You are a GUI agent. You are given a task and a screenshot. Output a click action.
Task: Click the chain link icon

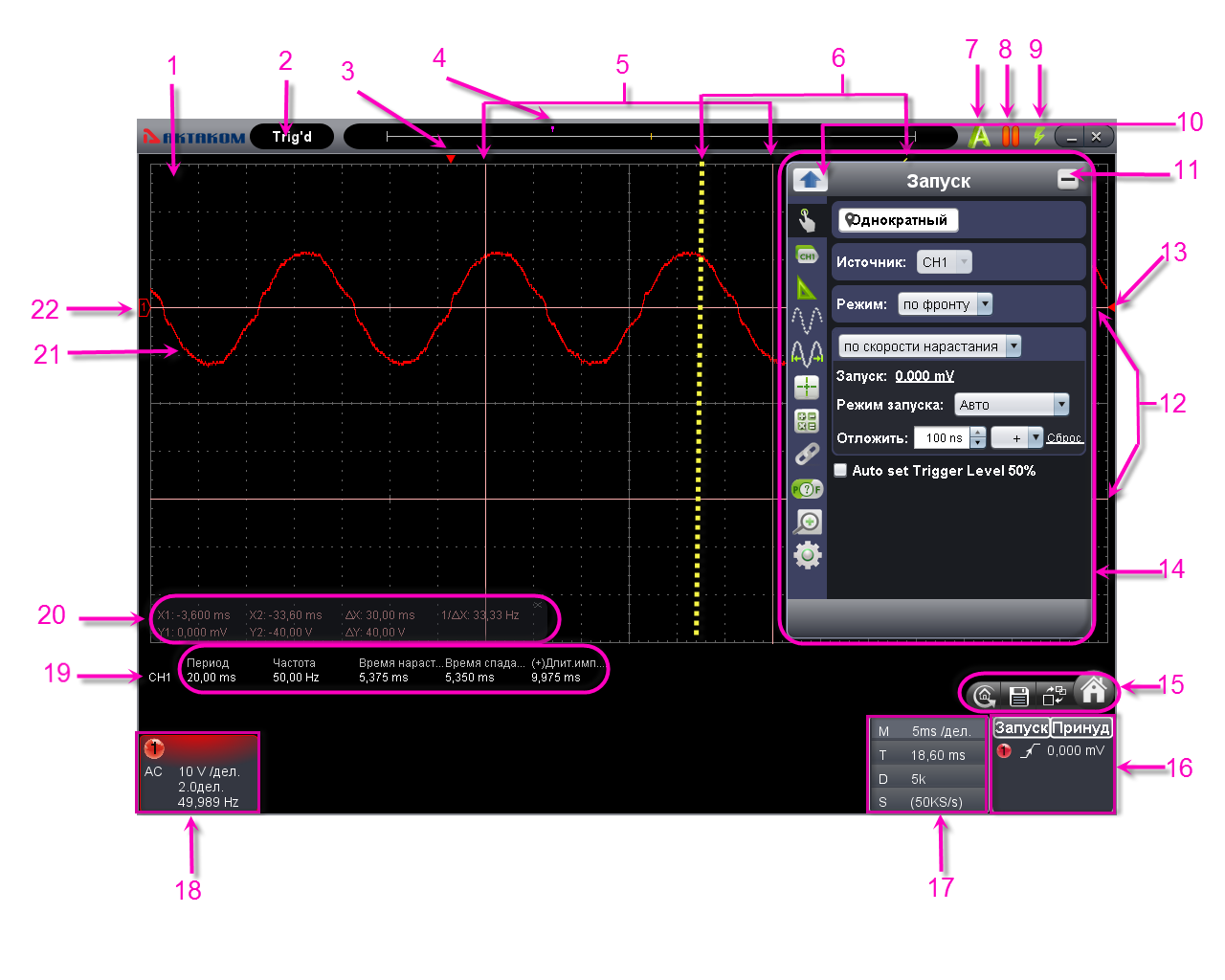(x=807, y=455)
